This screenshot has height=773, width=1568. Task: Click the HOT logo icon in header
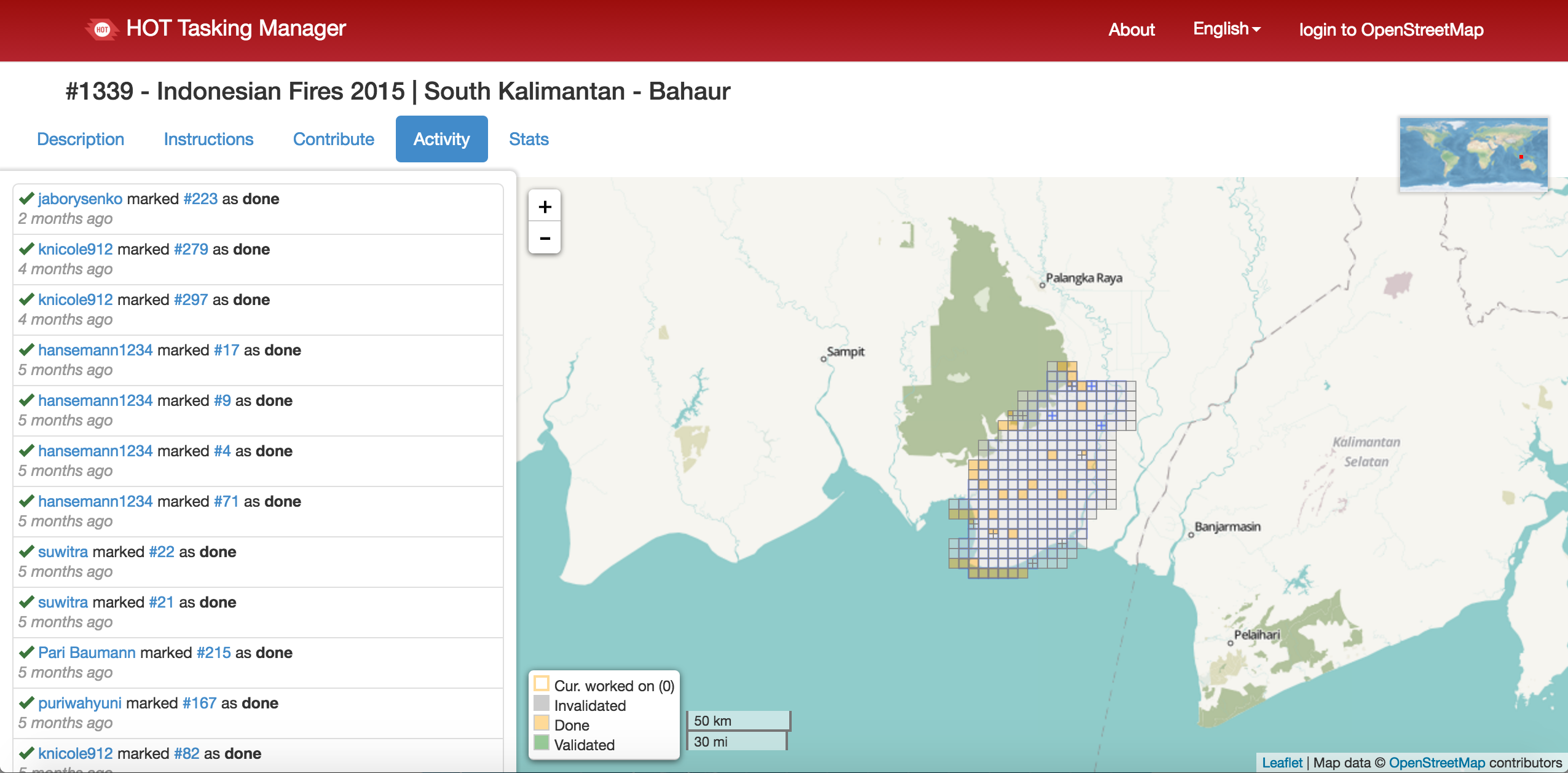pos(102,29)
